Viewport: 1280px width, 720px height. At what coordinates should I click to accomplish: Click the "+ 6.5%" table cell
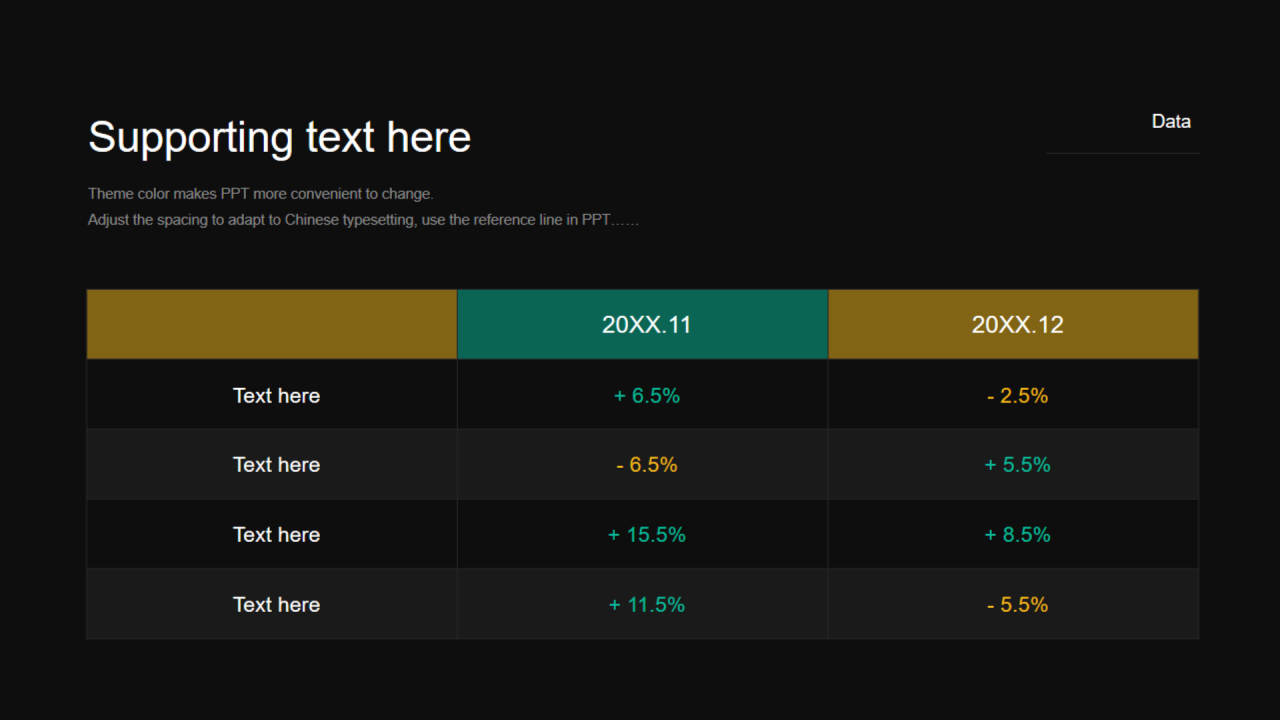point(646,396)
